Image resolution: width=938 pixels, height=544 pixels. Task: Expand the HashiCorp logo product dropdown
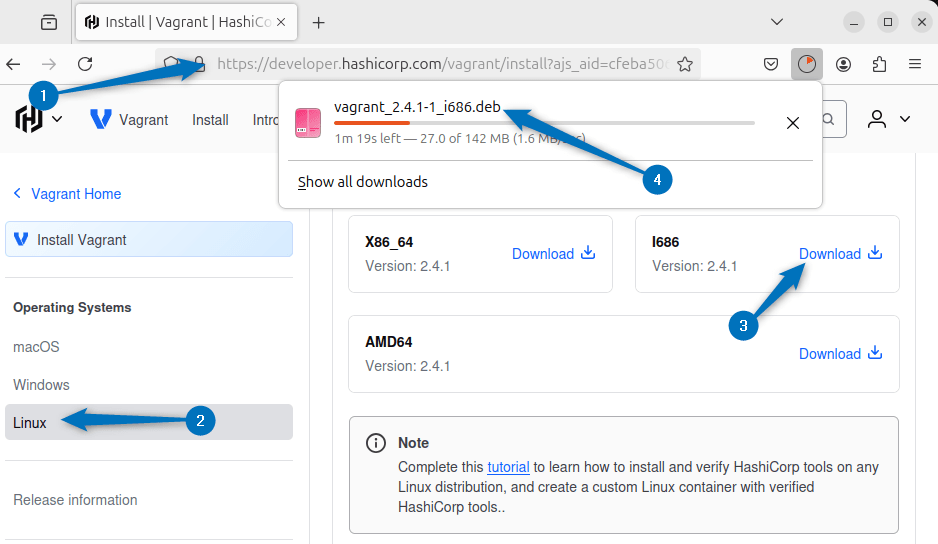tap(57, 119)
